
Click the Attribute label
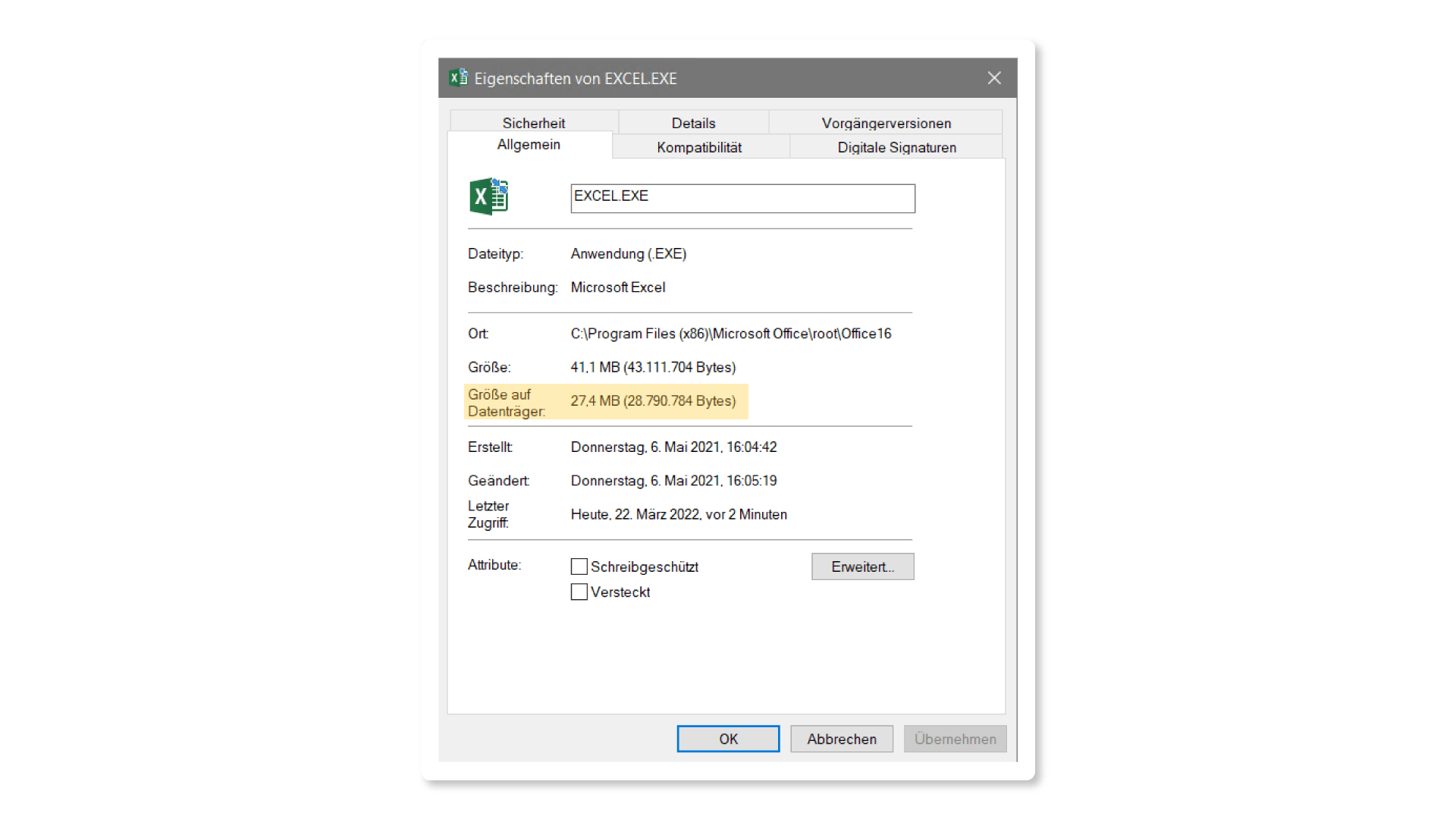[494, 565]
